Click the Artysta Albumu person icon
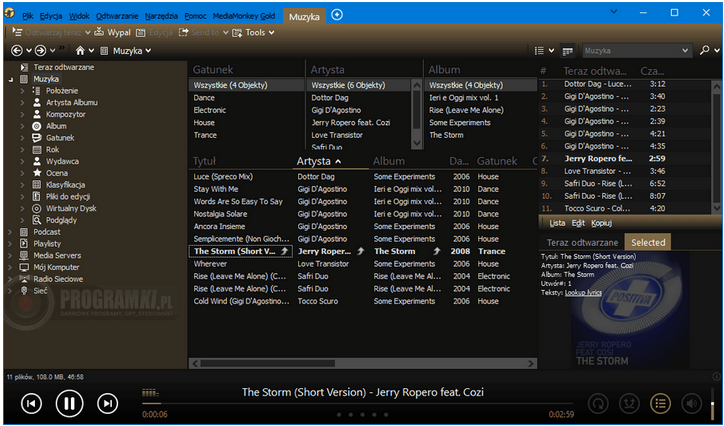The image size is (724, 426). [x=37, y=102]
